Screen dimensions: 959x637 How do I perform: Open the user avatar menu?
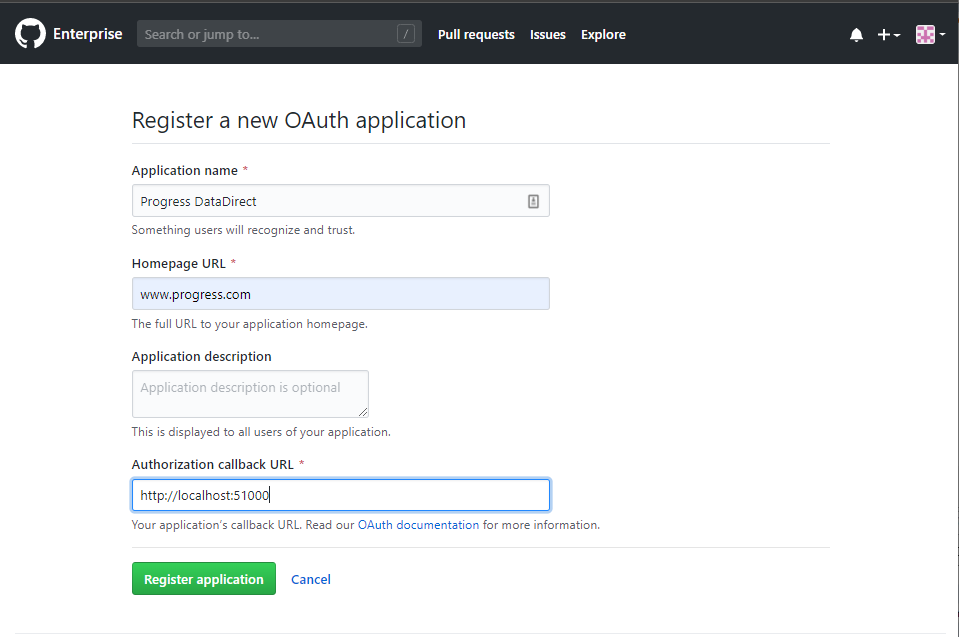pyautogui.click(x=930, y=35)
